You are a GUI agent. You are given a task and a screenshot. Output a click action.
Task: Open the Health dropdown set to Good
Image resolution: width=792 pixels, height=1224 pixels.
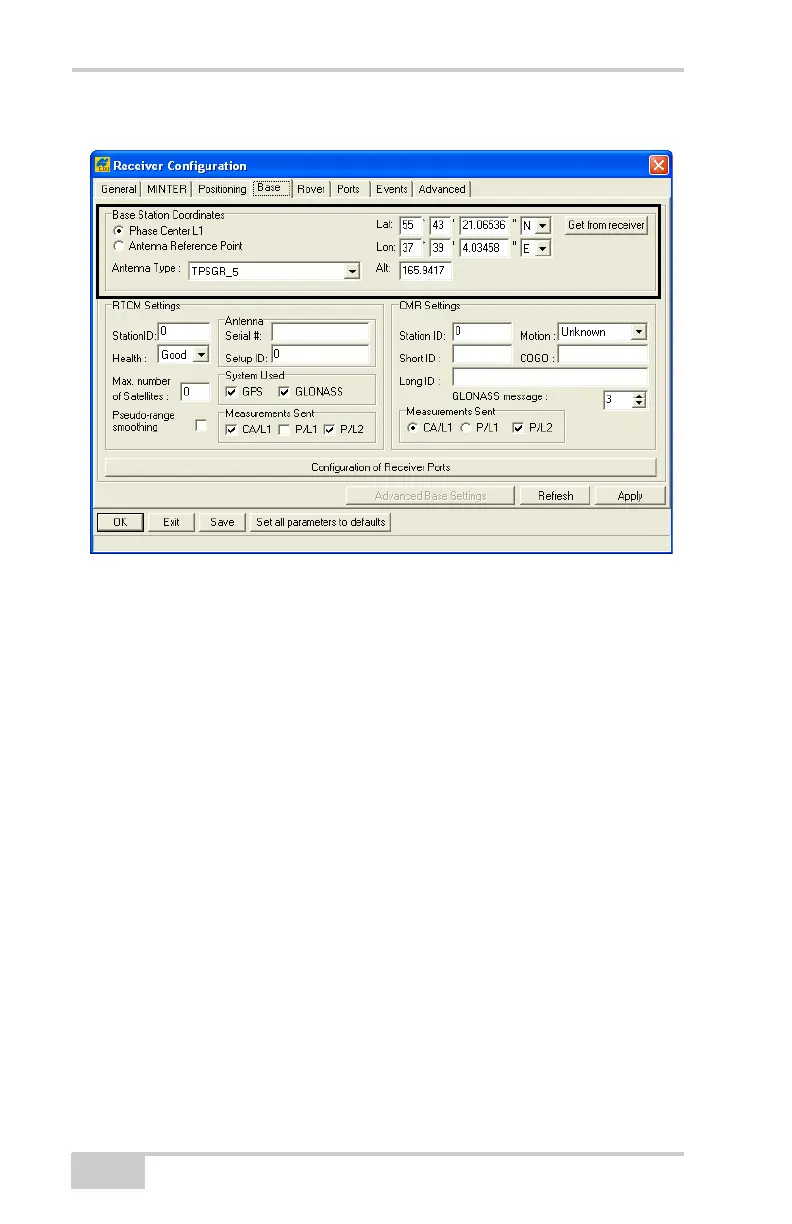click(200, 354)
